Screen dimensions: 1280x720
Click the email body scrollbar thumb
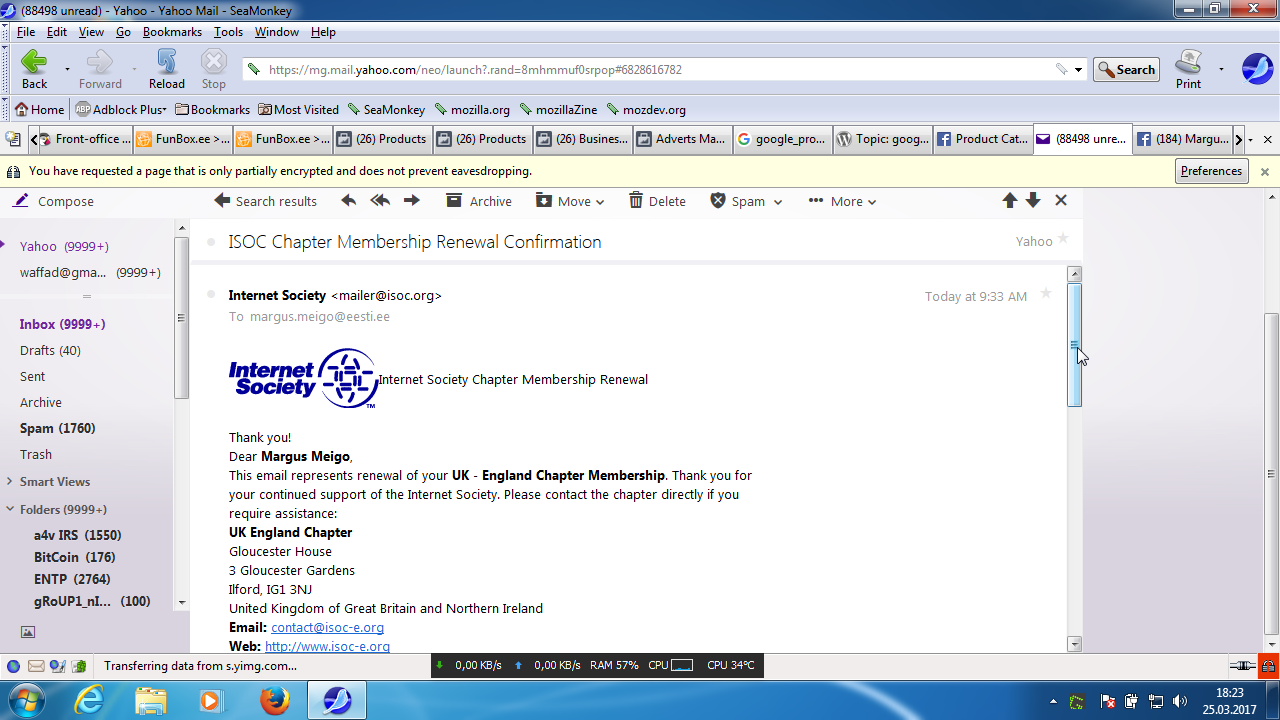click(x=1075, y=345)
